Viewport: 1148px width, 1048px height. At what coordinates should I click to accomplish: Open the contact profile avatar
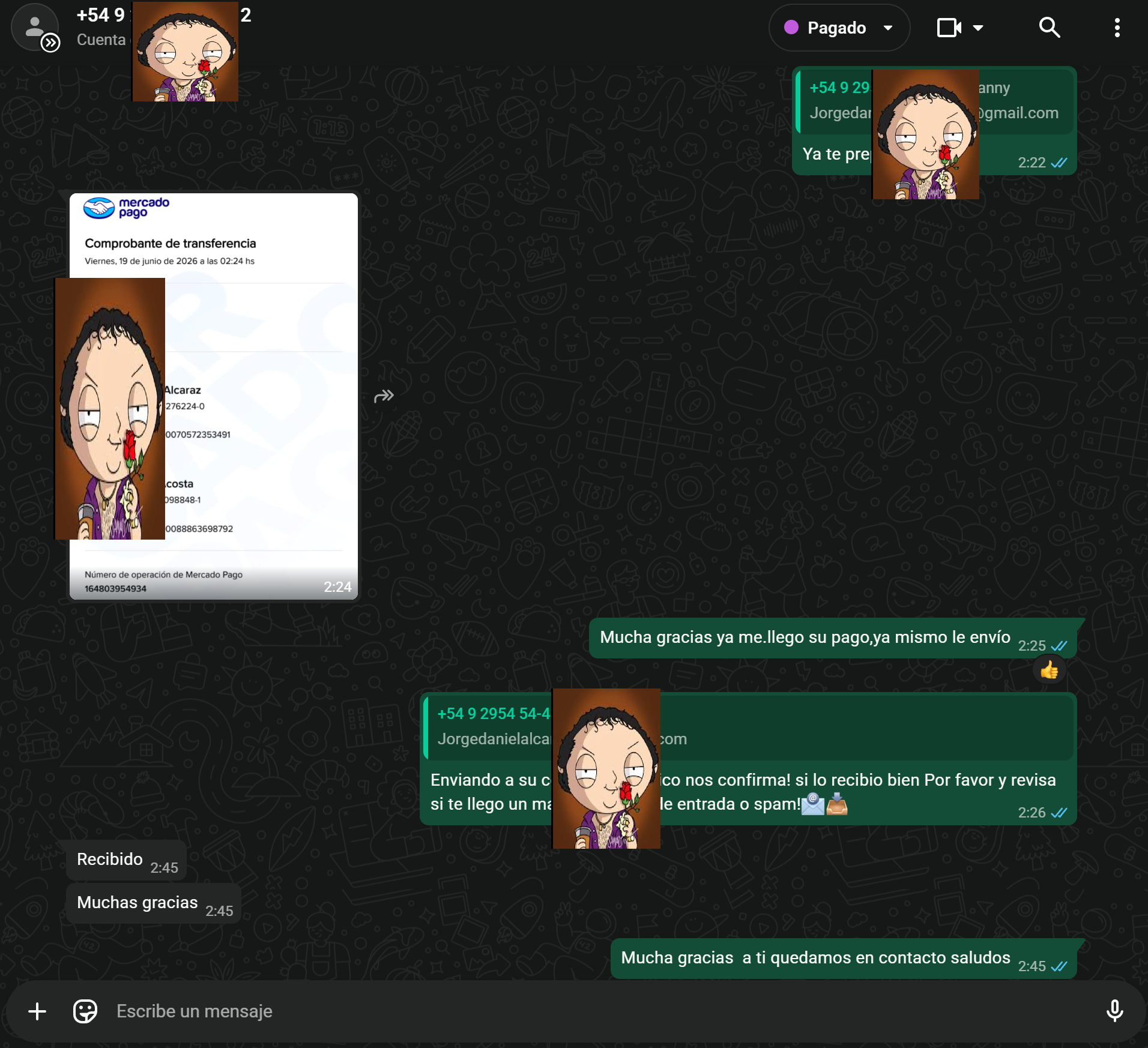[35, 28]
